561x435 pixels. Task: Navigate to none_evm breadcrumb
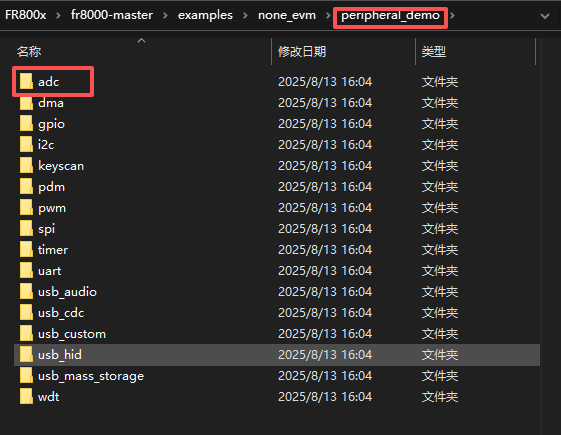coord(287,15)
